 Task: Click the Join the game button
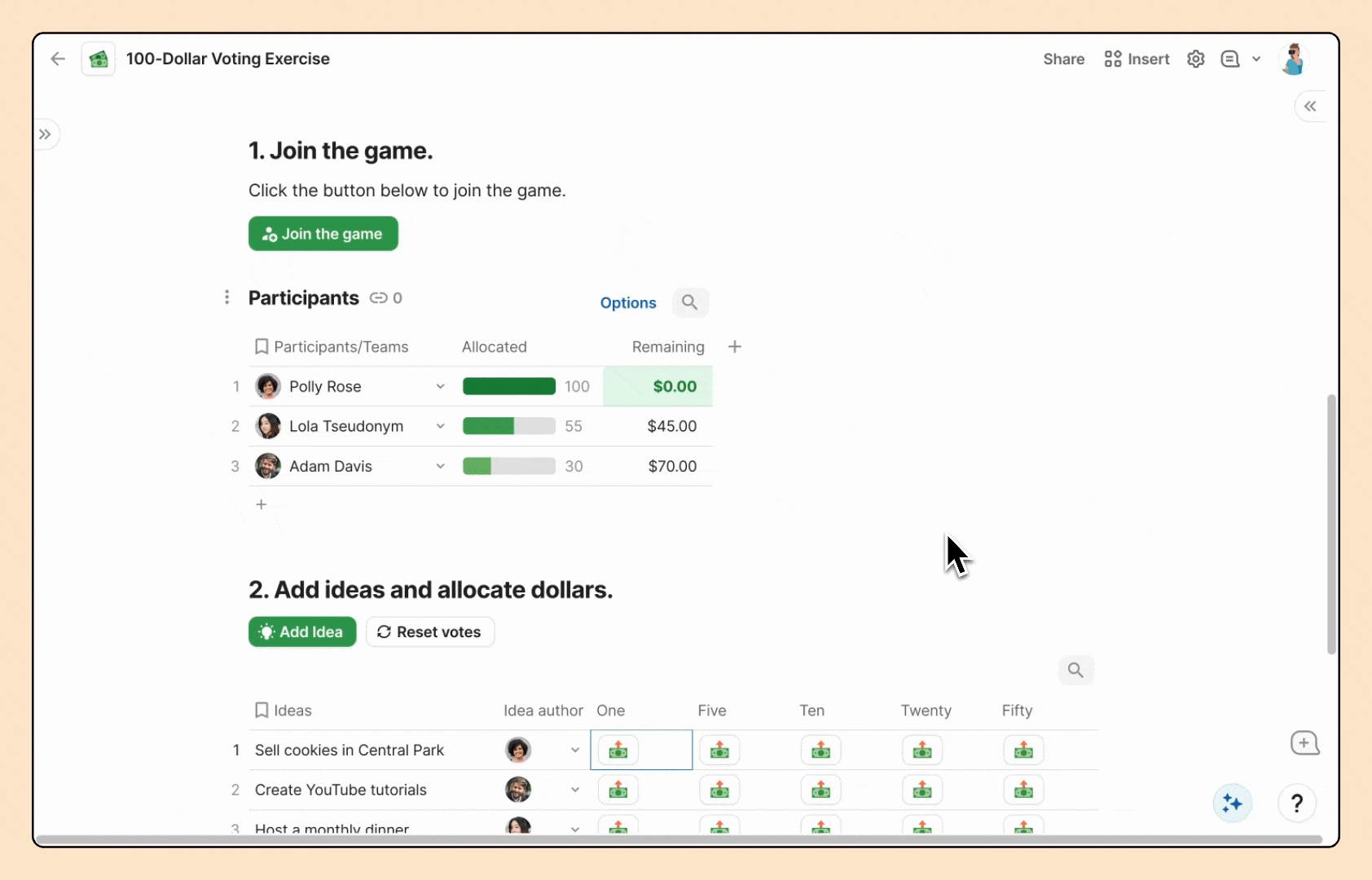coord(323,234)
